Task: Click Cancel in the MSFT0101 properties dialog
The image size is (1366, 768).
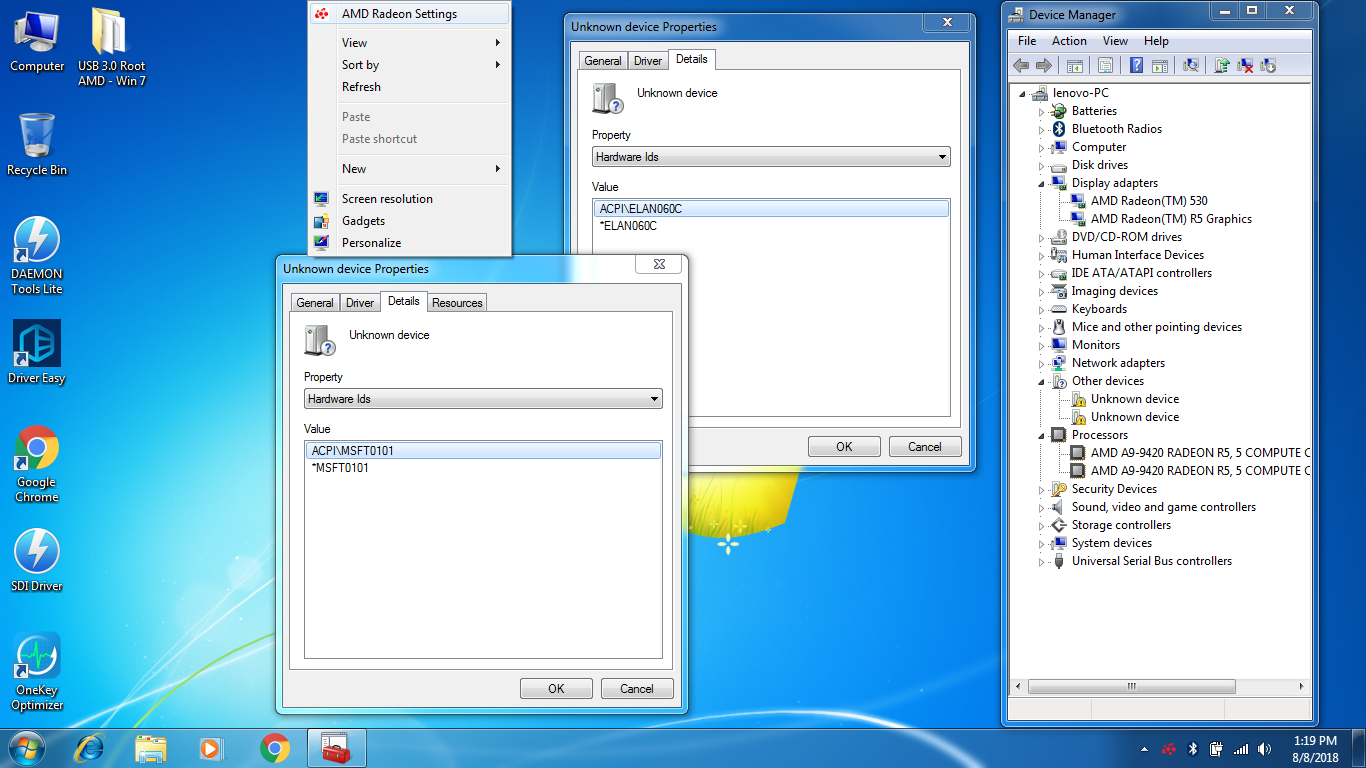Action: 637,688
